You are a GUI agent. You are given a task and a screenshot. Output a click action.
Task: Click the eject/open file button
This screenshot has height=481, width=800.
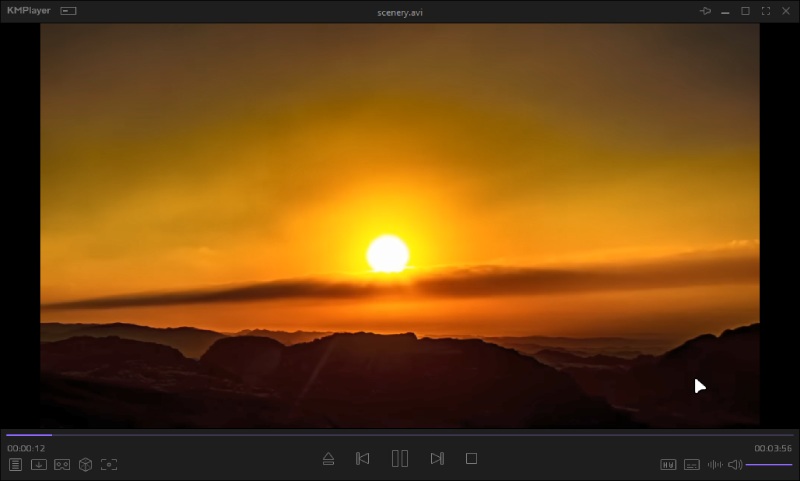328,459
